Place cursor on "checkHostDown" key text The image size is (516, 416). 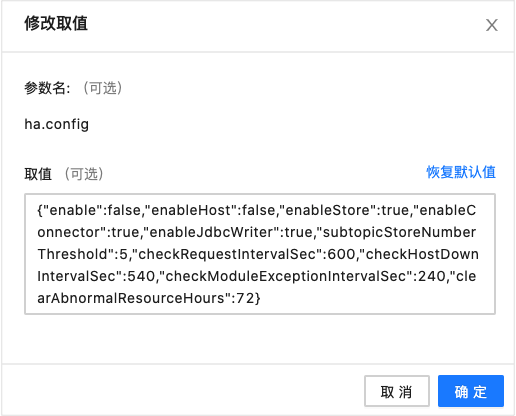(x=422, y=254)
